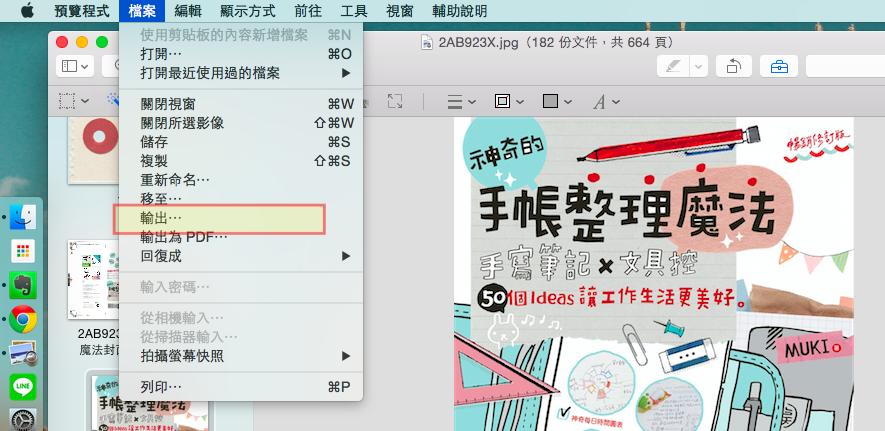Screen dimensions: 885x431
Task: Click the main book cover image
Action: (x=654, y=274)
